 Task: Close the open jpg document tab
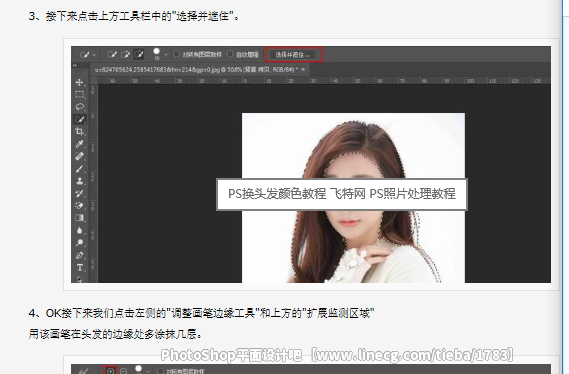click(x=303, y=69)
